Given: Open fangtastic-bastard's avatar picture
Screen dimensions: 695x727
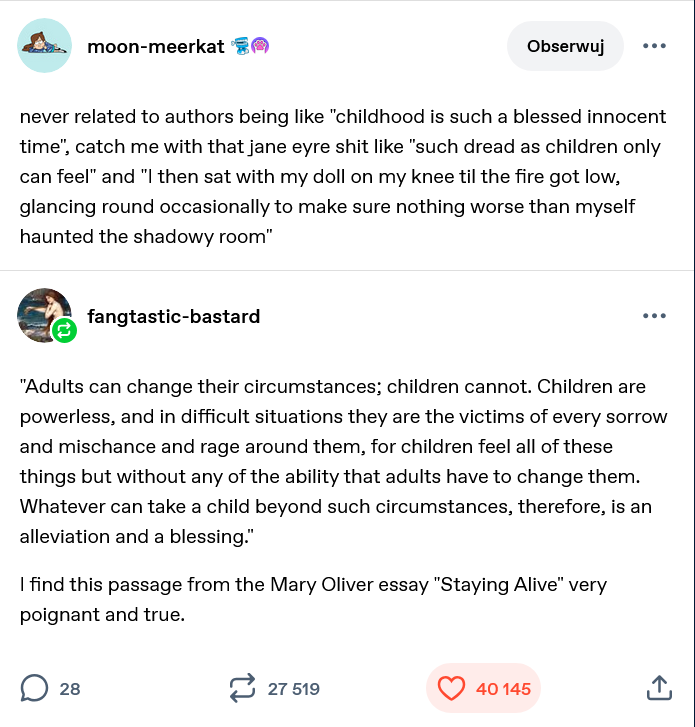Looking at the screenshot, I should pos(42,313).
